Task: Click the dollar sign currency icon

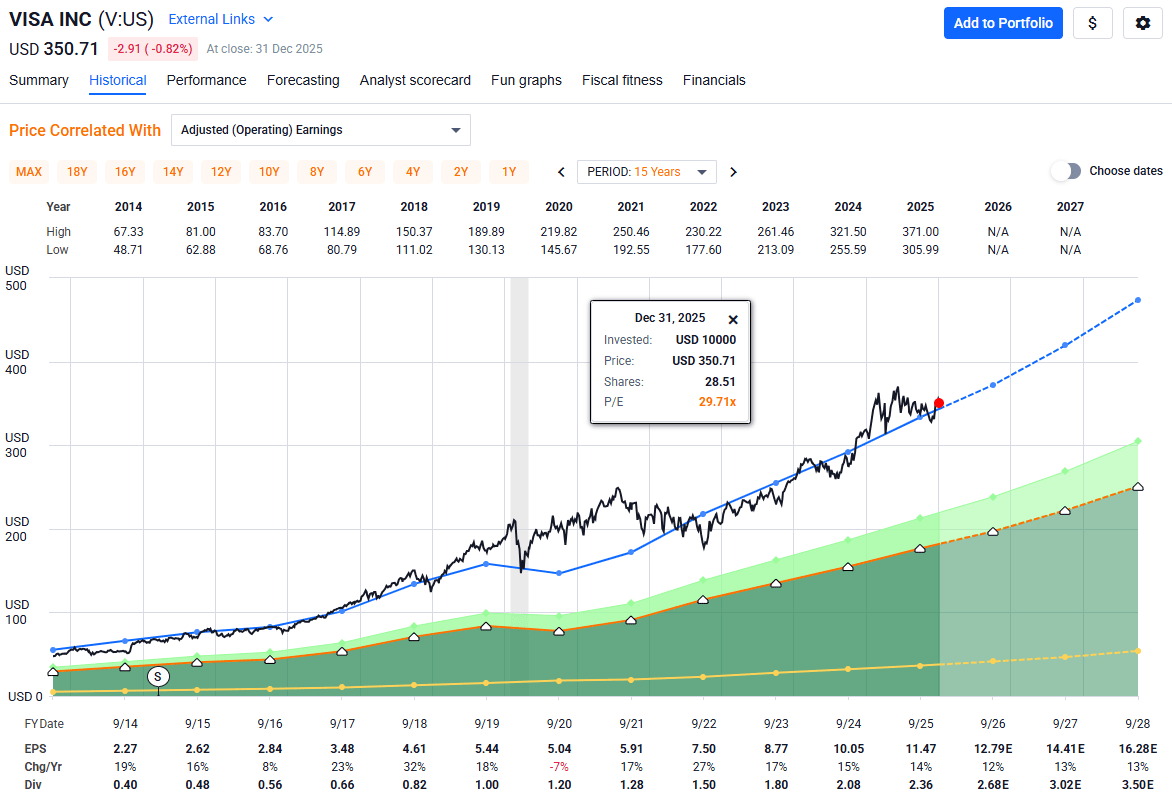Action: click(1092, 23)
